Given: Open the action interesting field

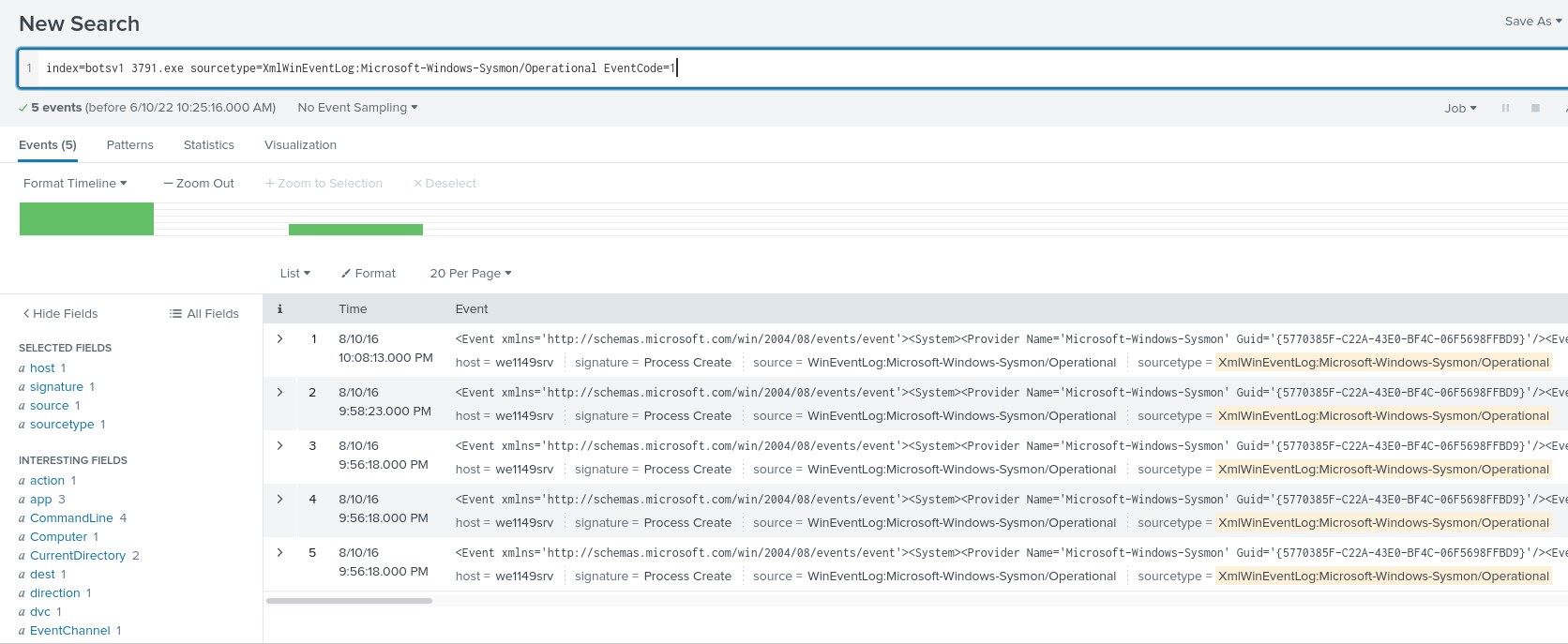Looking at the screenshot, I should [x=47, y=480].
